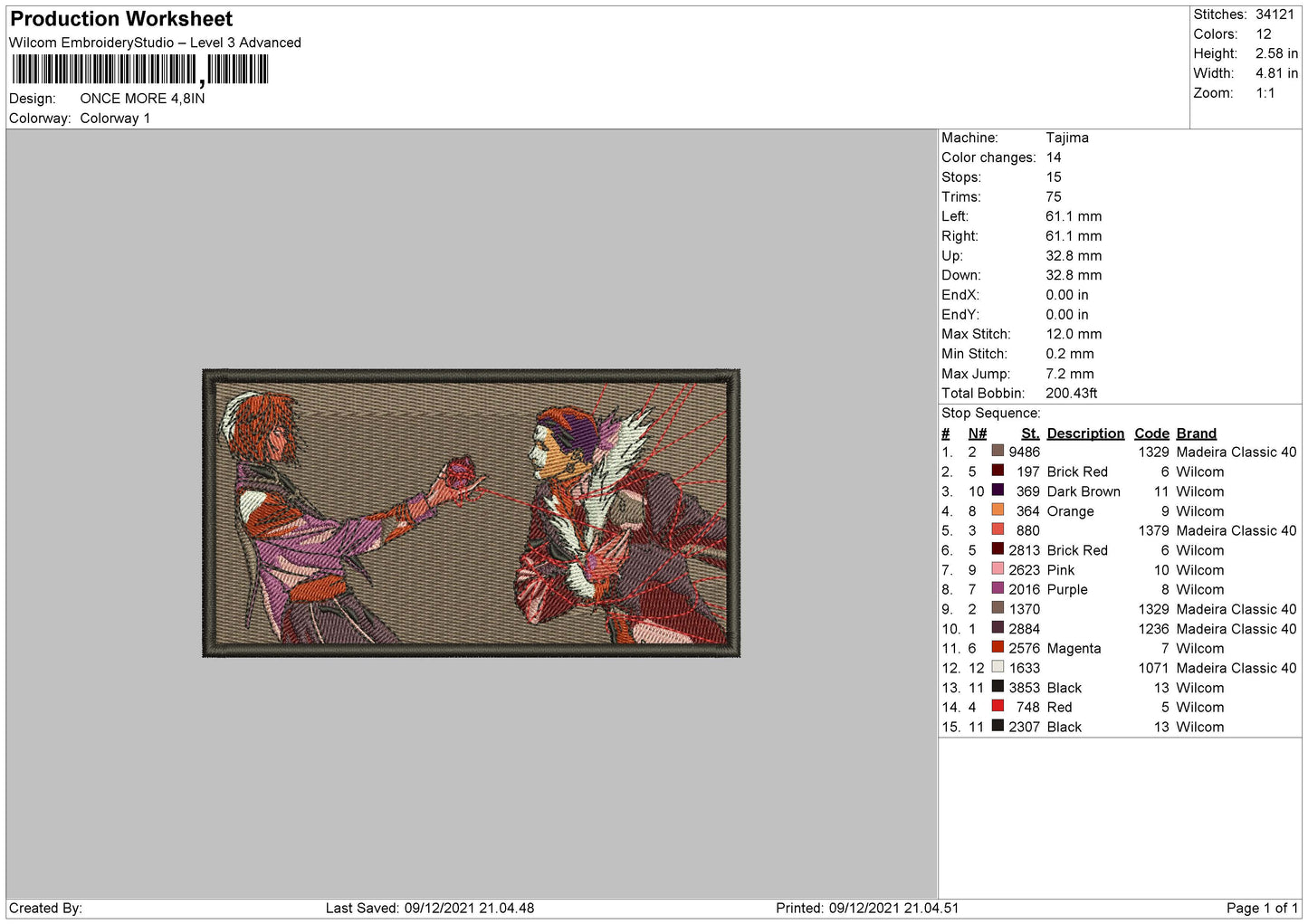Select the Orange color swatch in row 4

[998, 510]
